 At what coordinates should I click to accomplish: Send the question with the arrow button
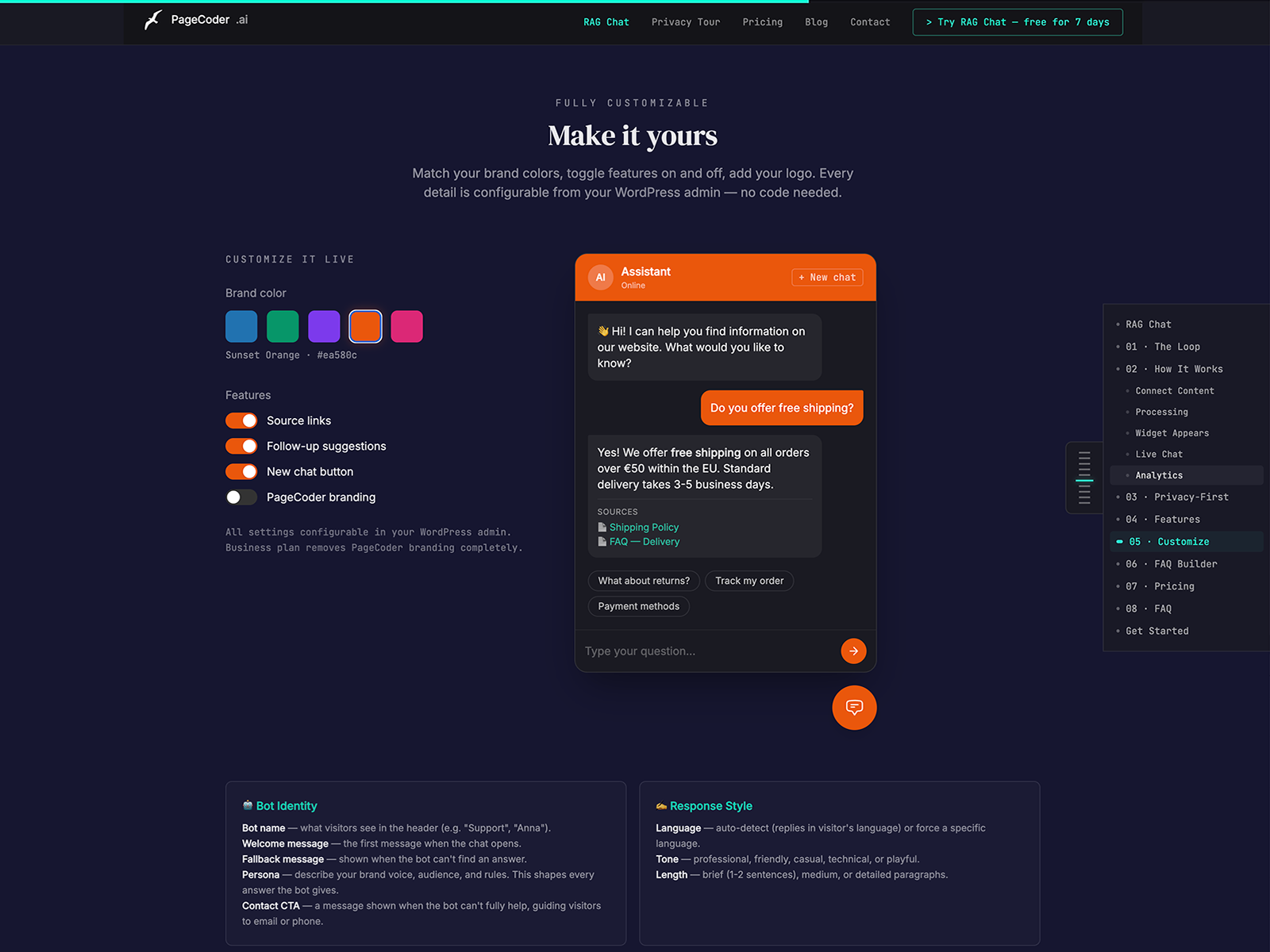coord(853,651)
